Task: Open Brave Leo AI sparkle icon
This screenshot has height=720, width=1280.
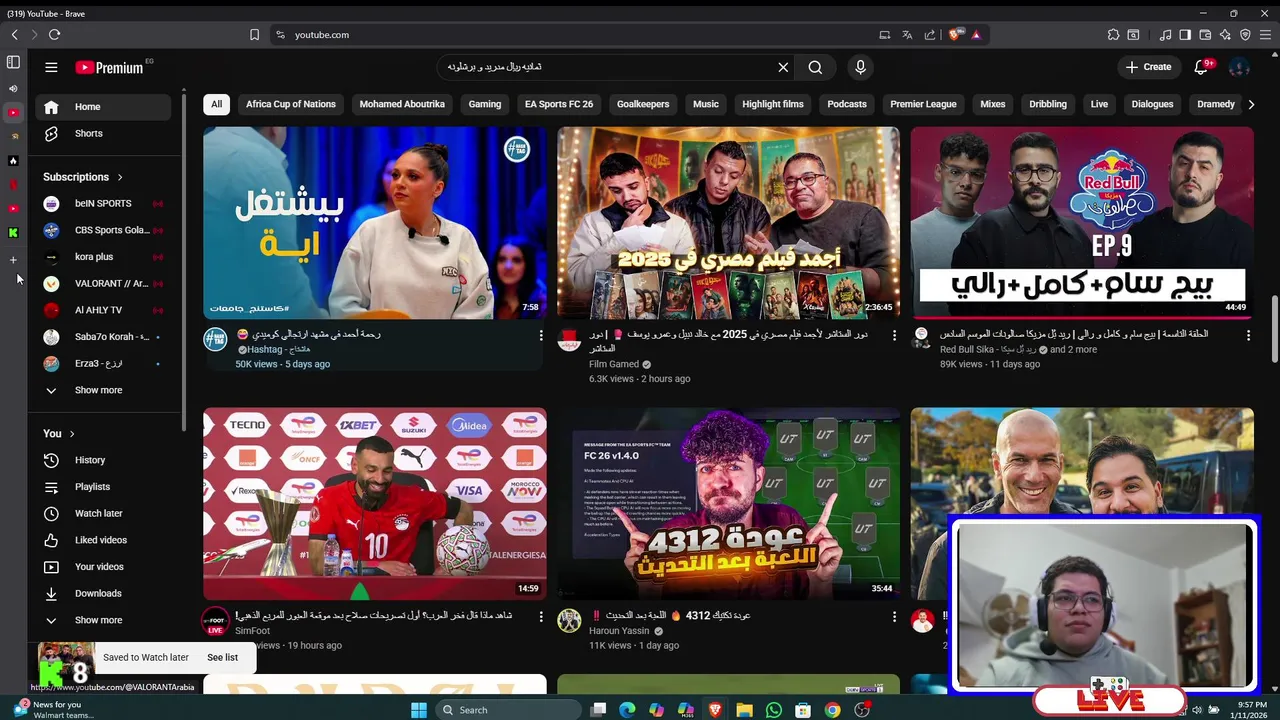Action: tap(1225, 34)
